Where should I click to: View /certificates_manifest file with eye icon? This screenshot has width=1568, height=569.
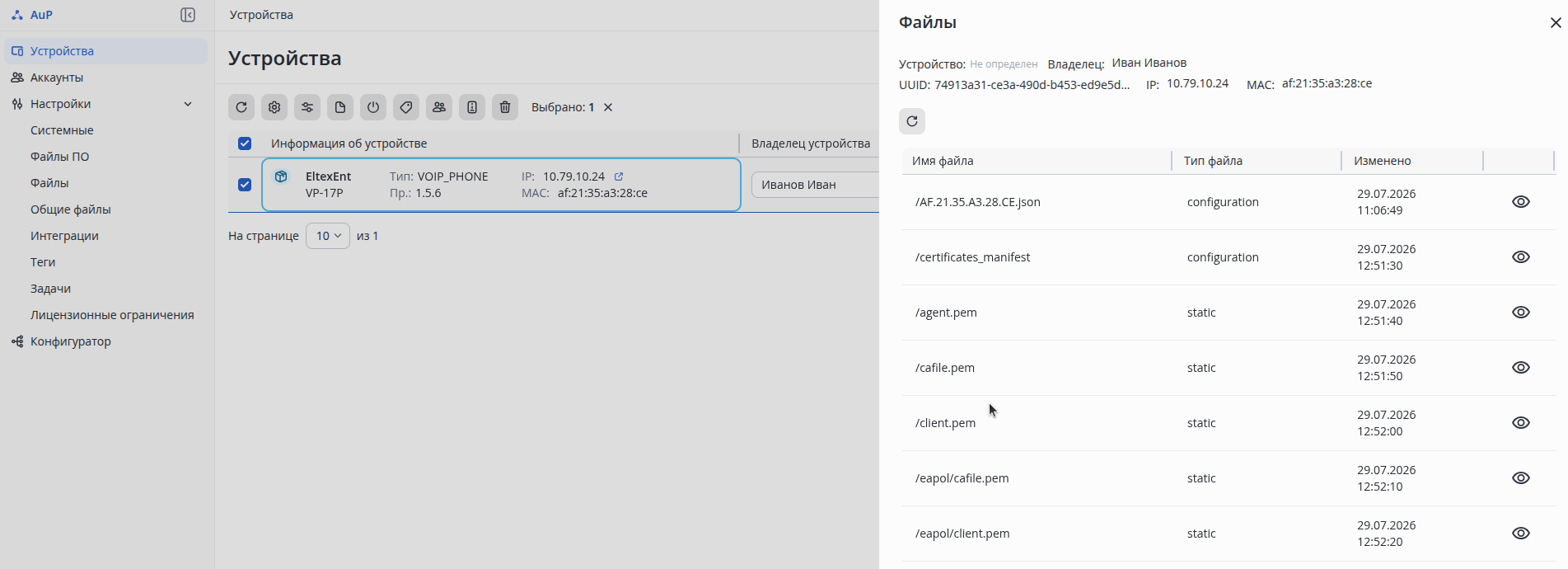click(1521, 257)
